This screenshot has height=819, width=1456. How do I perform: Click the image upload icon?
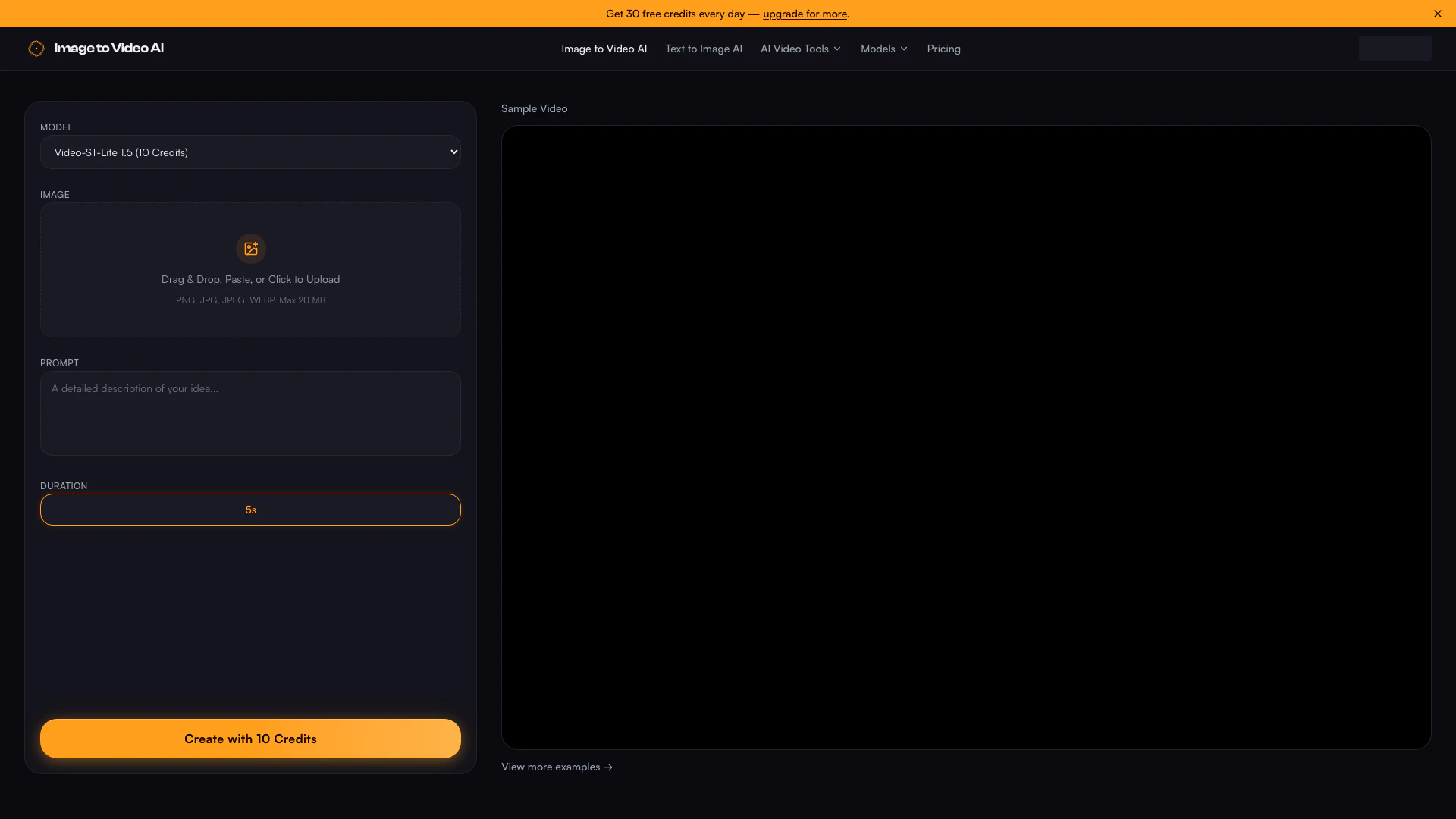251,249
